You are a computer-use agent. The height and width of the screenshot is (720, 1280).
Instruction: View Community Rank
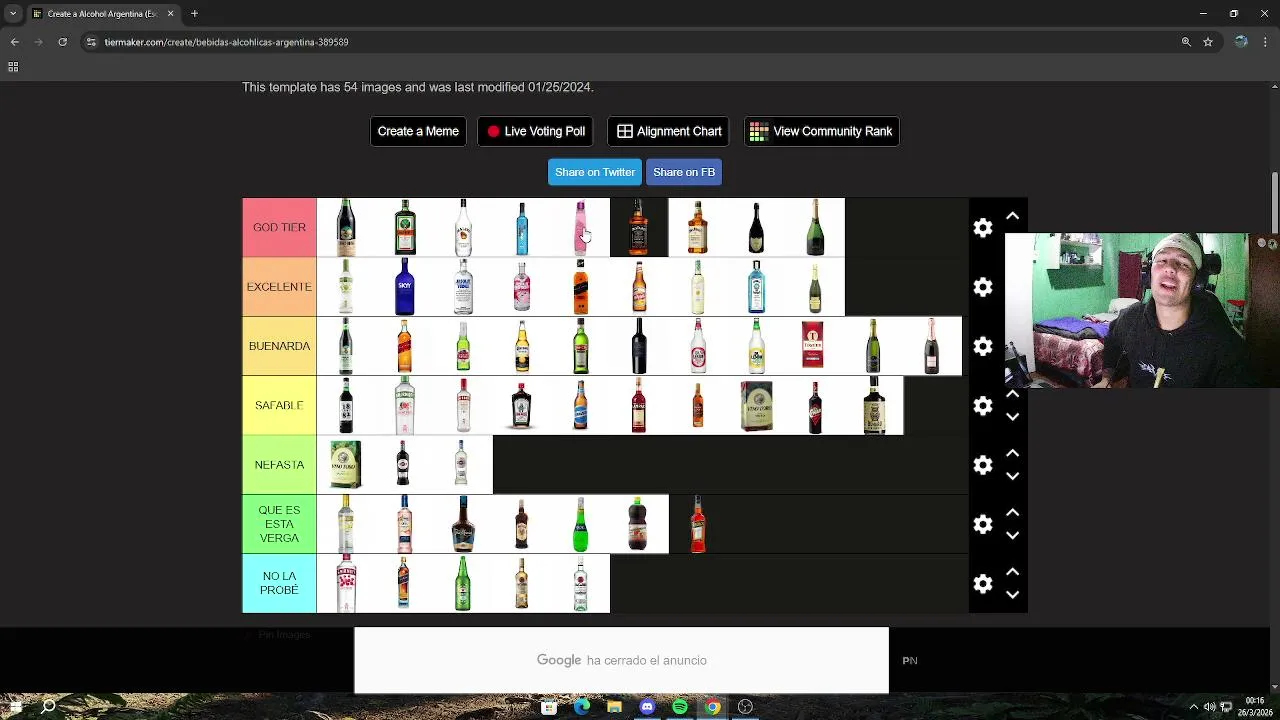pos(821,131)
